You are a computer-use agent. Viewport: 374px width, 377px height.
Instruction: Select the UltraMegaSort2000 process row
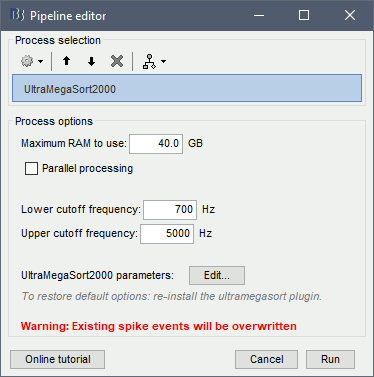(187, 88)
